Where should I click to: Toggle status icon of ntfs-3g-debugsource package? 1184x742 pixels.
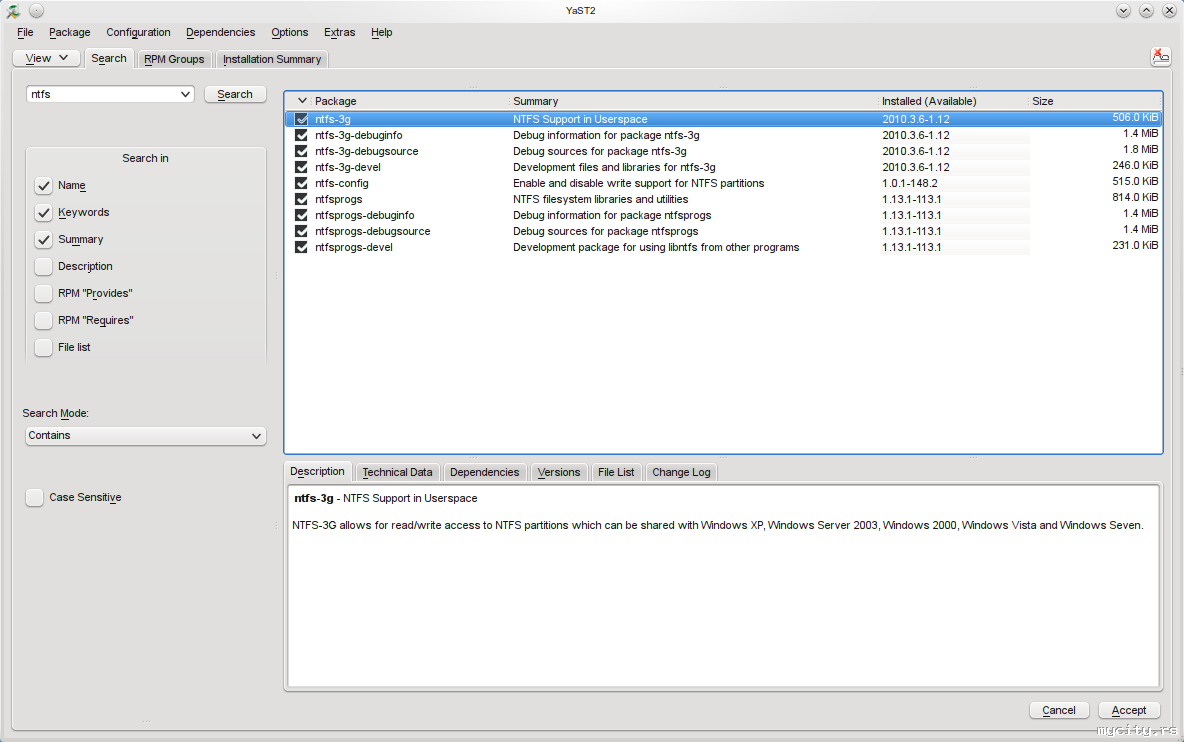tap(301, 151)
